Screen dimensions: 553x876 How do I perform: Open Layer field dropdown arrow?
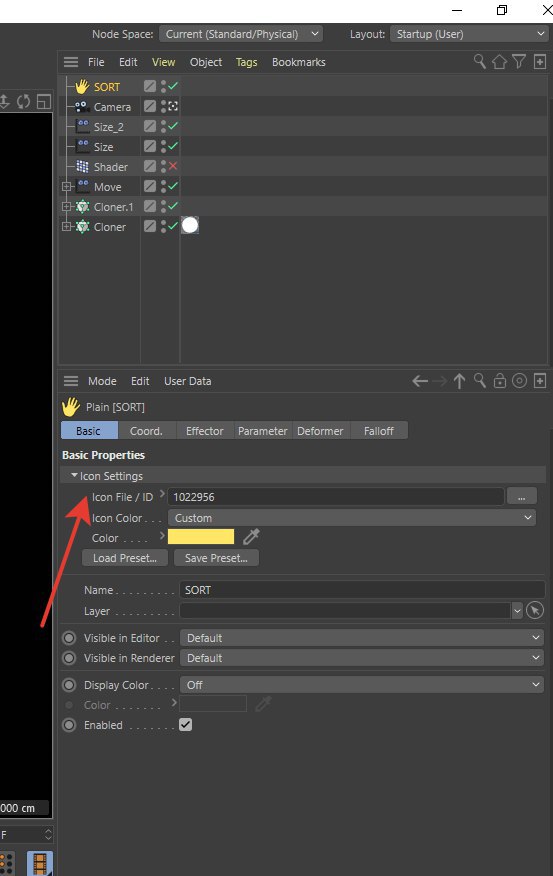coord(517,611)
